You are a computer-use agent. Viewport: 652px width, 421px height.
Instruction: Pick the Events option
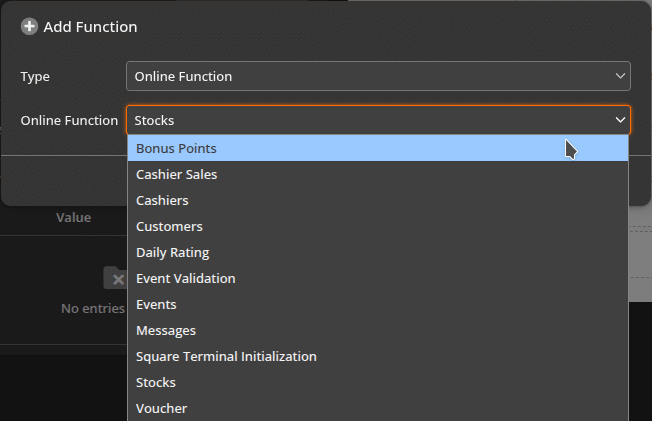coord(378,305)
